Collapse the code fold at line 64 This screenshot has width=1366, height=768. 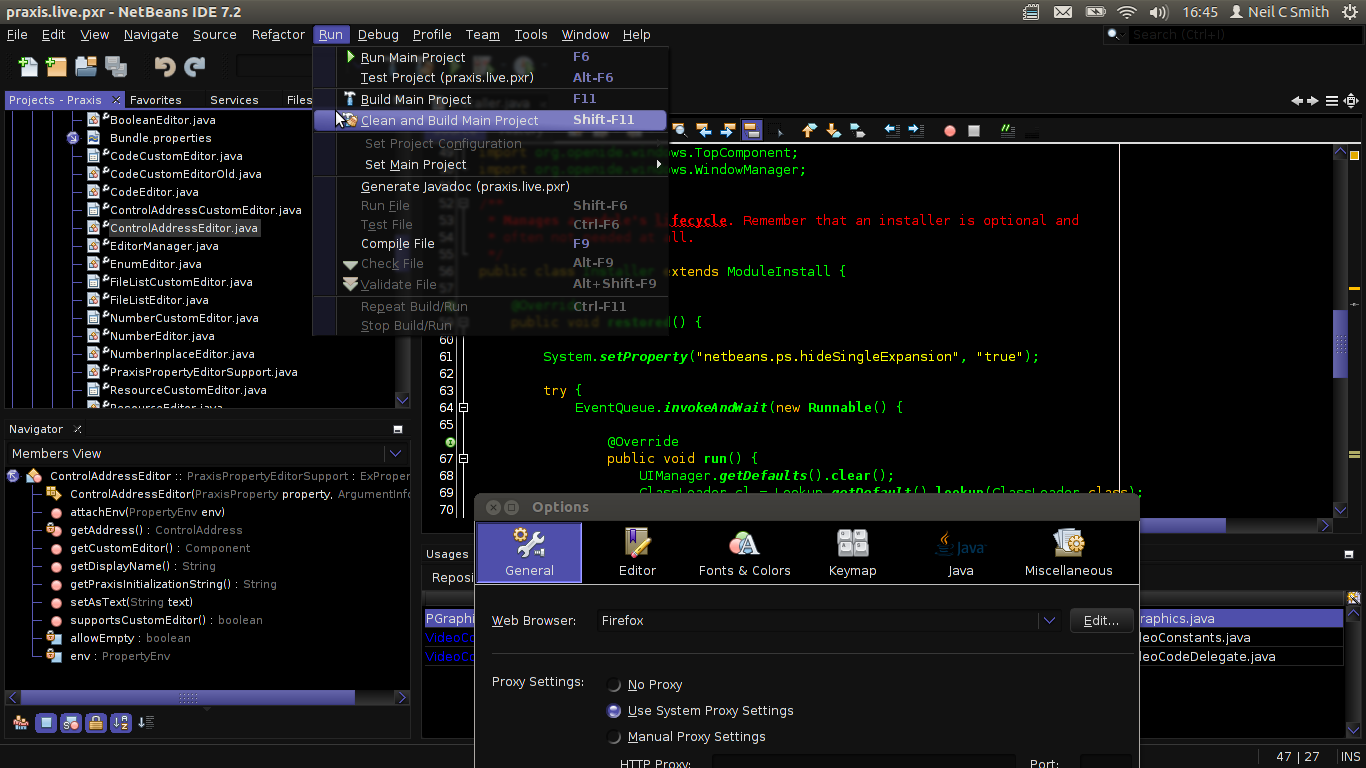(x=462, y=407)
